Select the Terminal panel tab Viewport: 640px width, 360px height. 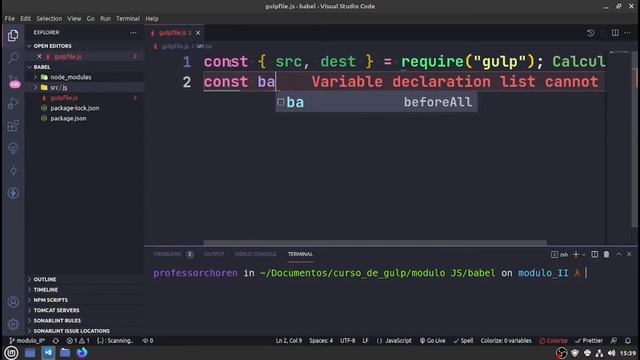[x=300, y=254]
